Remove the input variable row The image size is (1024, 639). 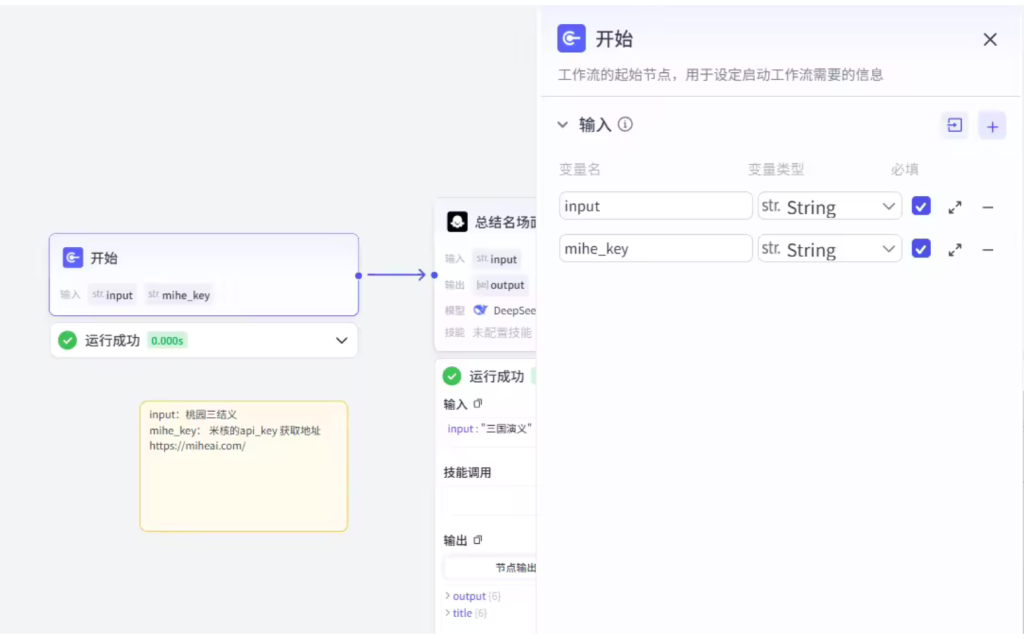988,207
